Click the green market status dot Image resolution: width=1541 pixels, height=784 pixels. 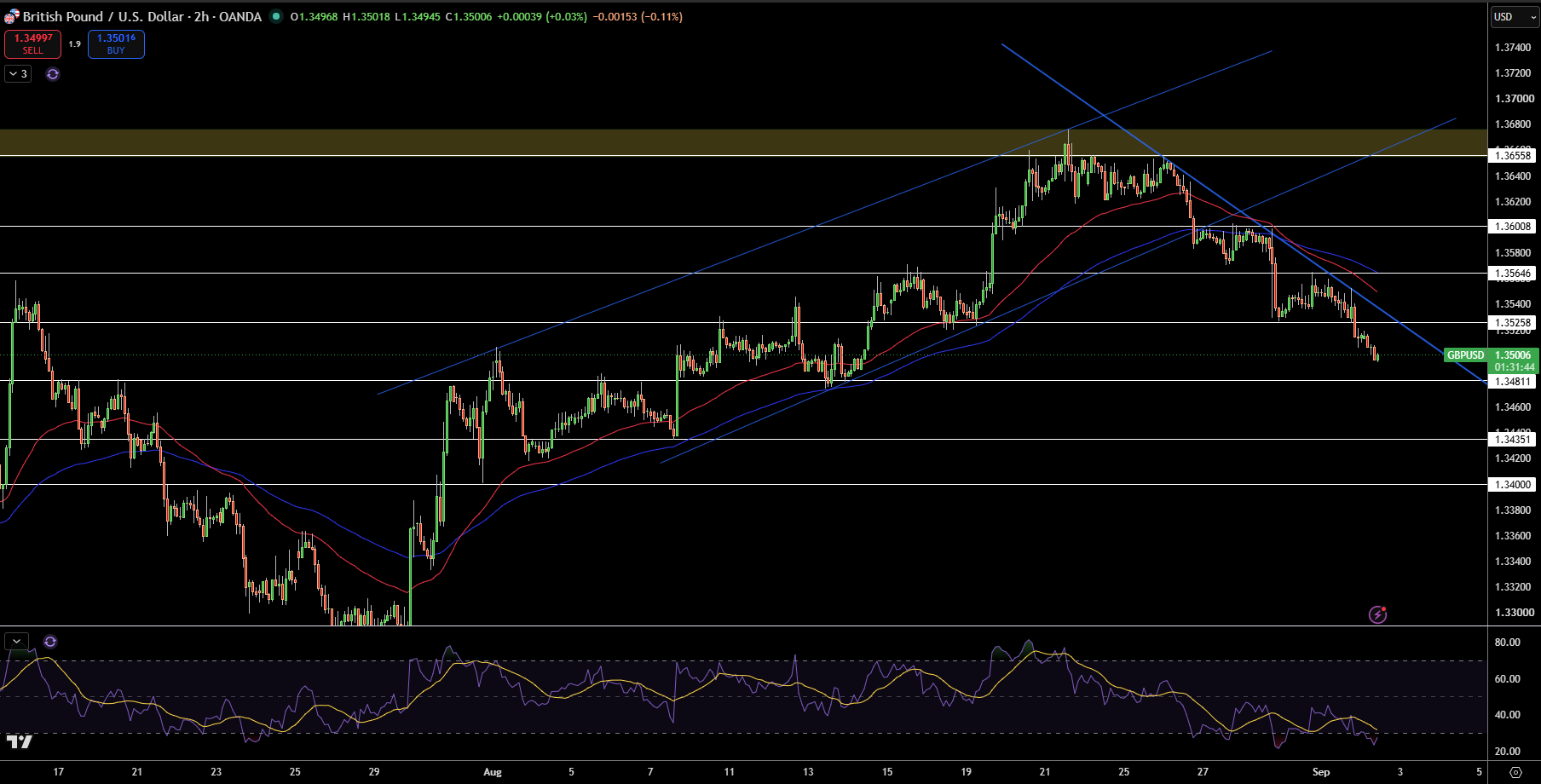(276, 16)
